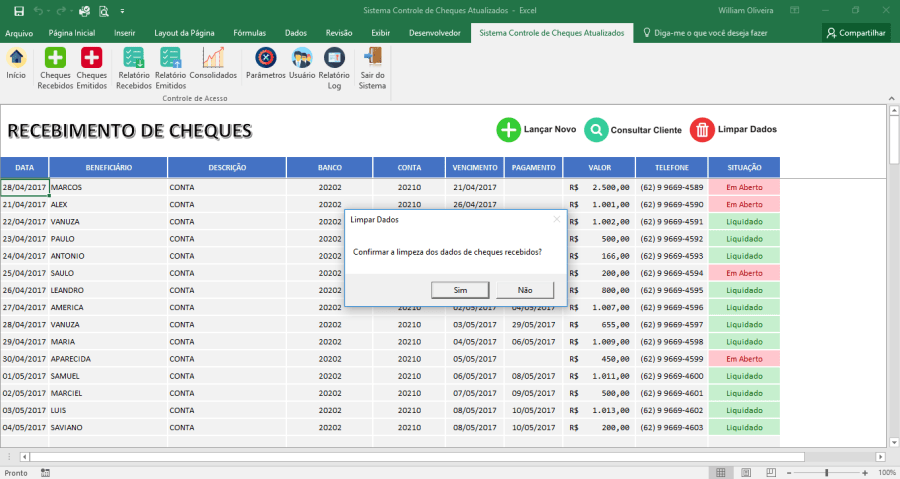Select the date cell 28/04/2017 in MARCOS row
This screenshot has width=900, height=479.
[25, 188]
